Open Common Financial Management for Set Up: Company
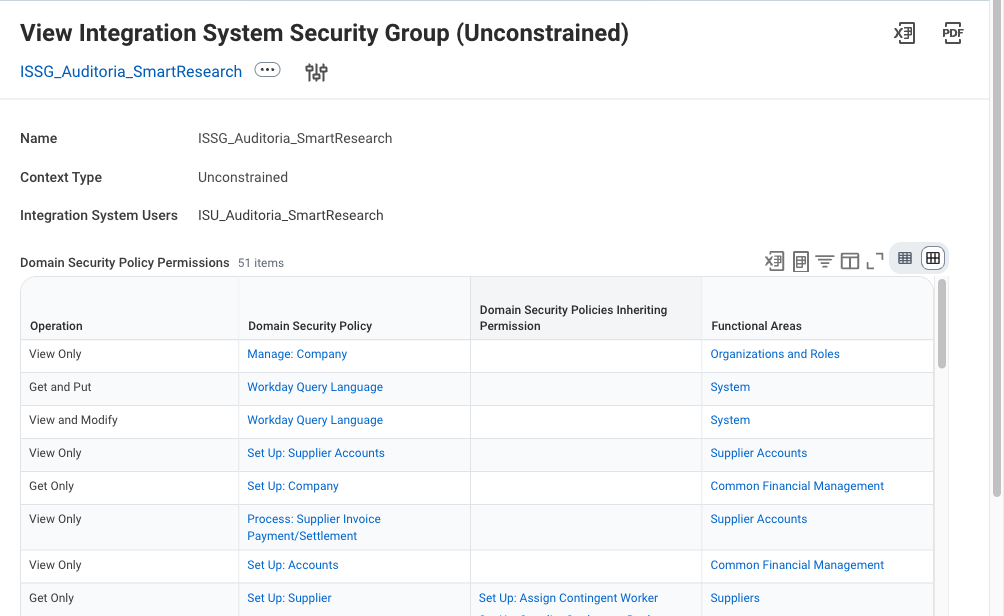1004x616 pixels. coord(797,486)
